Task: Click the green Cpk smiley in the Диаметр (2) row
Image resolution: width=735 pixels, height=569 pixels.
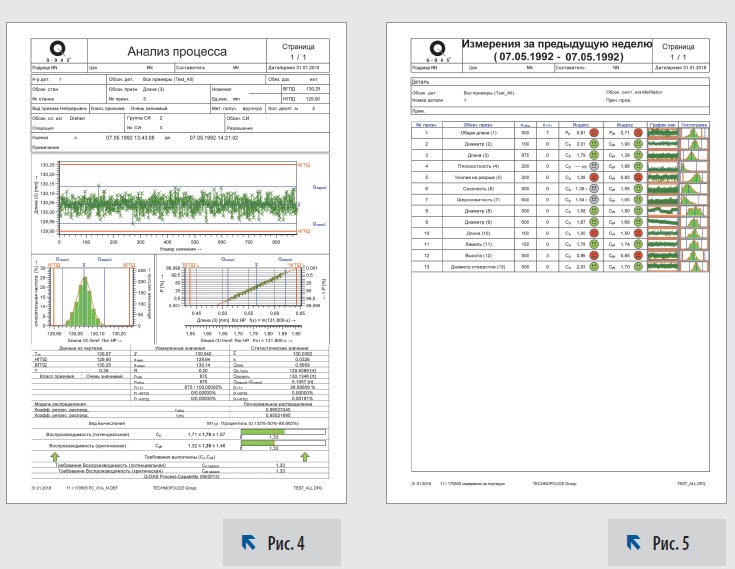Action: click(637, 144)
